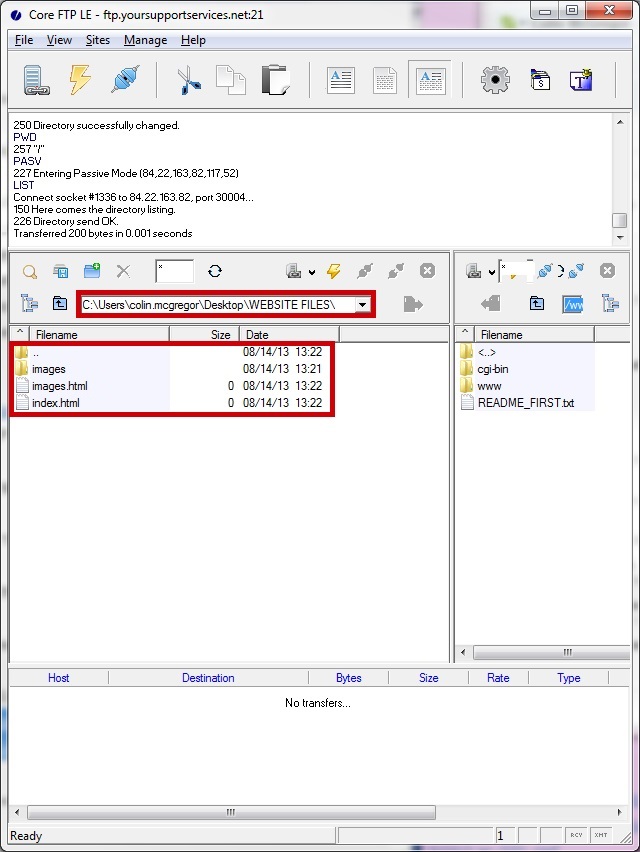Click the local delete X icon
Image resolution: width=640 pixels, height=852 pixels.
point(123,271)
